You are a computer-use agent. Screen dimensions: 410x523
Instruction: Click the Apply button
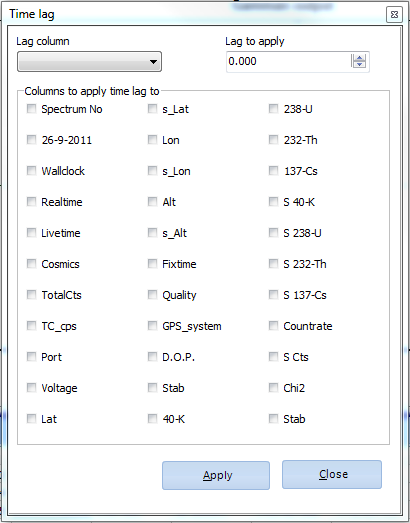[x=216, y=475]
